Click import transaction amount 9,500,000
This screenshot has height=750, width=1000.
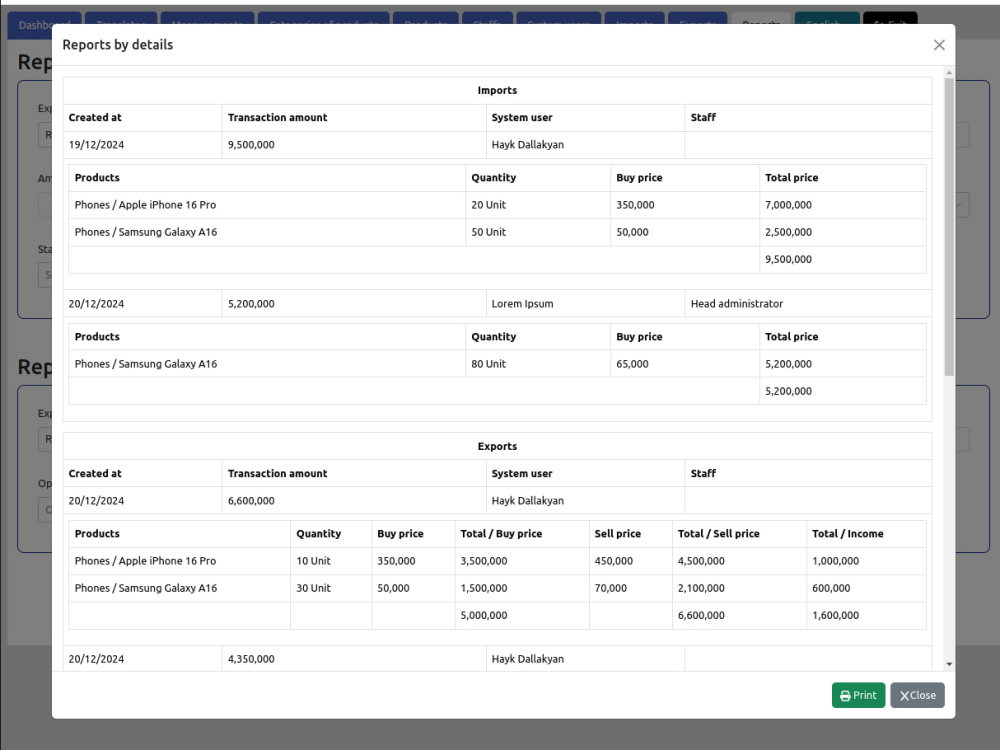click(251, 145)
